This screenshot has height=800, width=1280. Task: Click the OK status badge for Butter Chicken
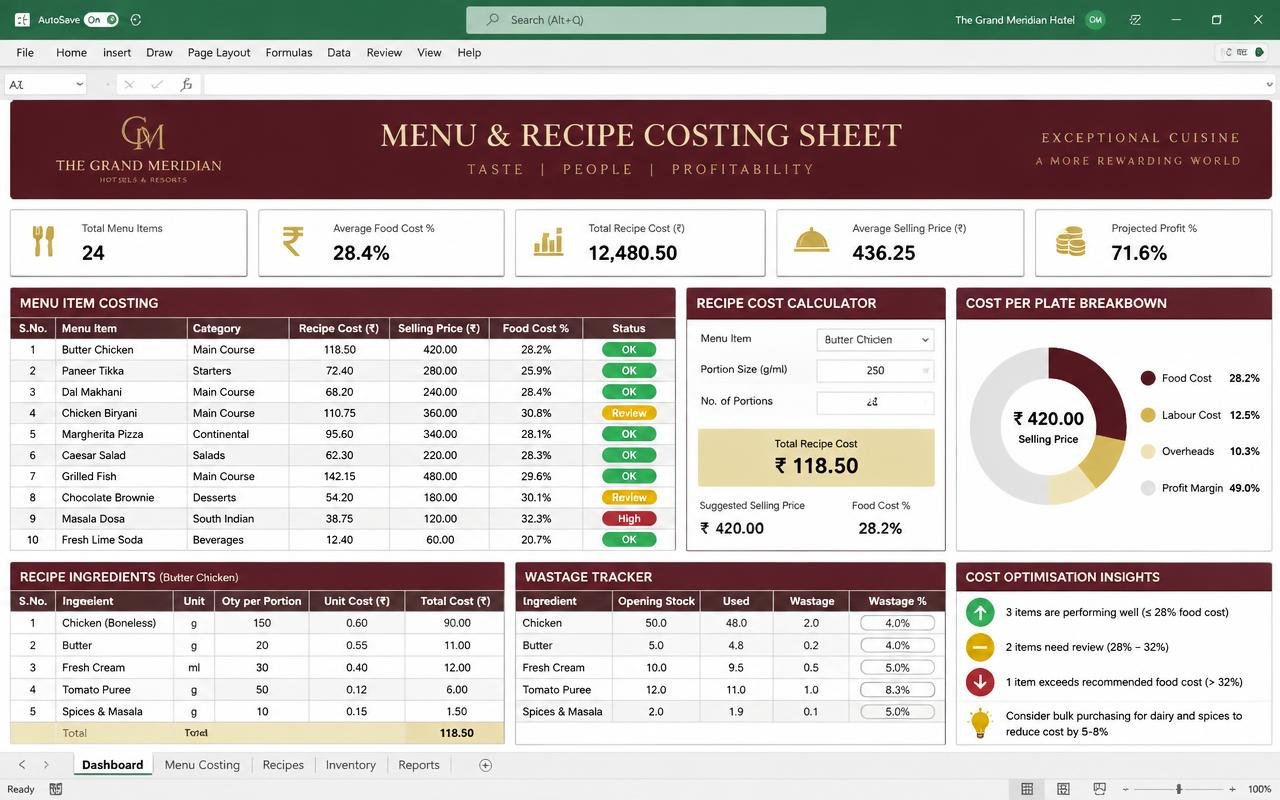click(629, 350)
